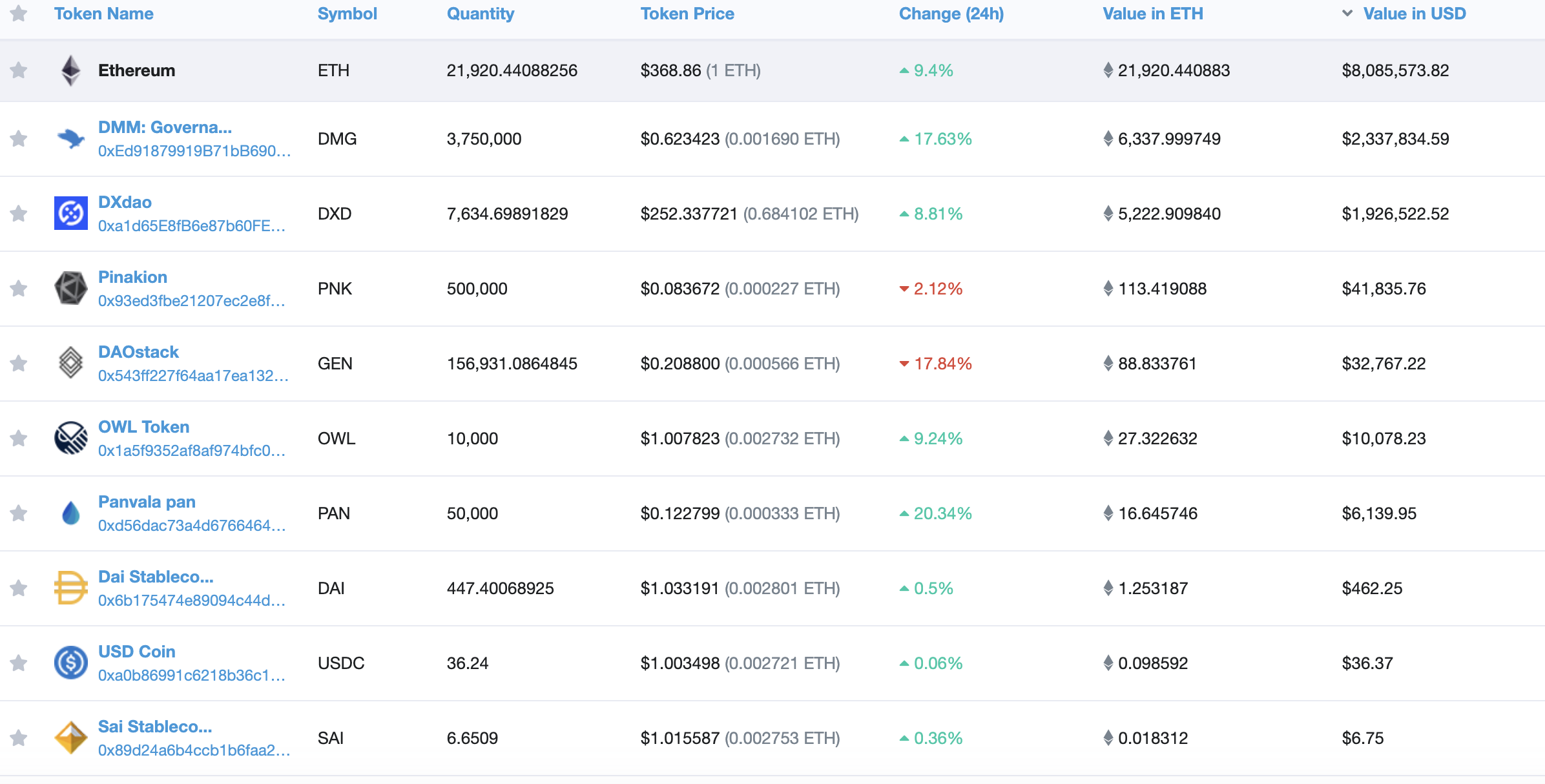Click the DXdao token logo

[x=71, y=213]
